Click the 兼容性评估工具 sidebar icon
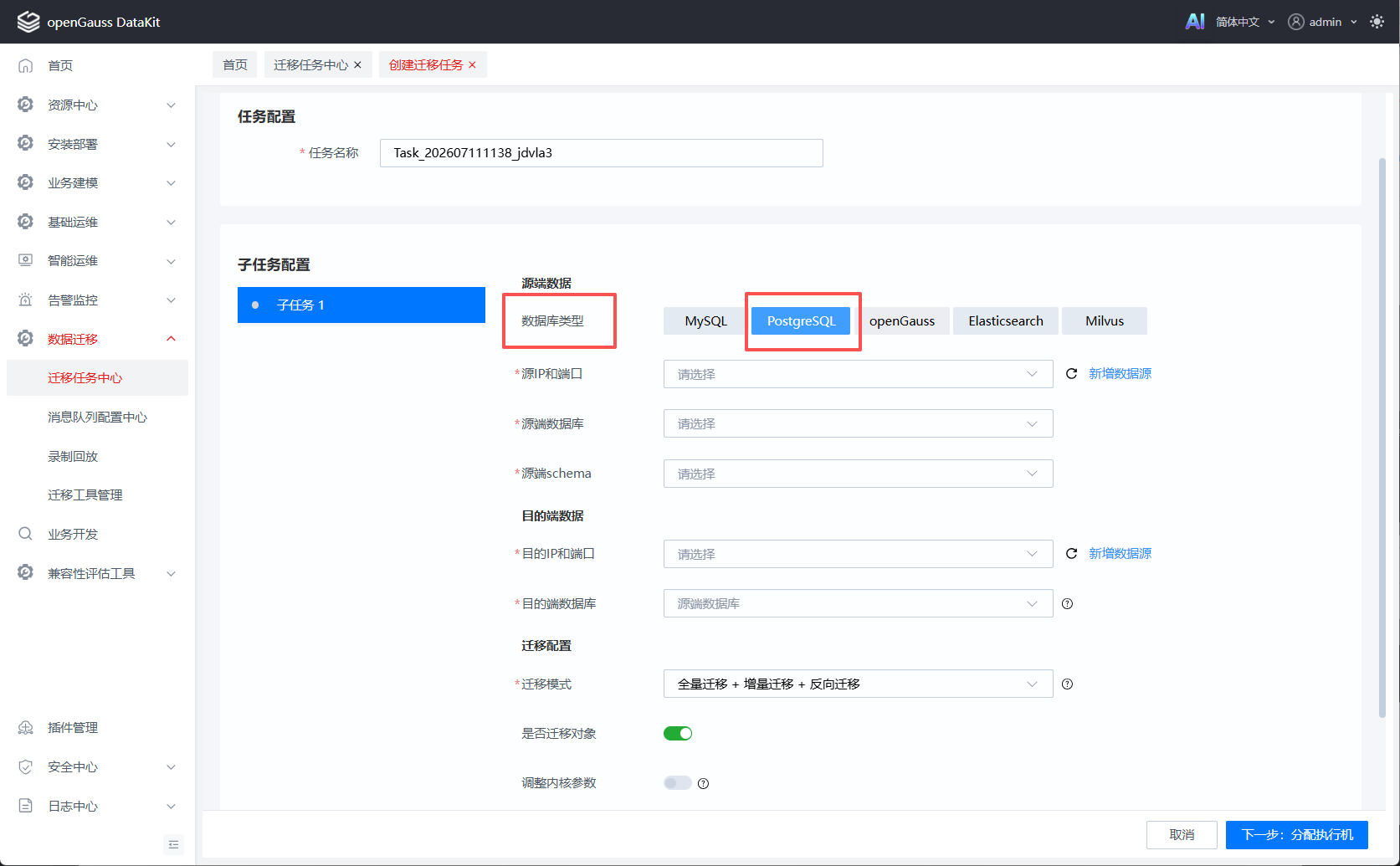The height and width of the screenshot is (866, 1400). pos(26,573)
